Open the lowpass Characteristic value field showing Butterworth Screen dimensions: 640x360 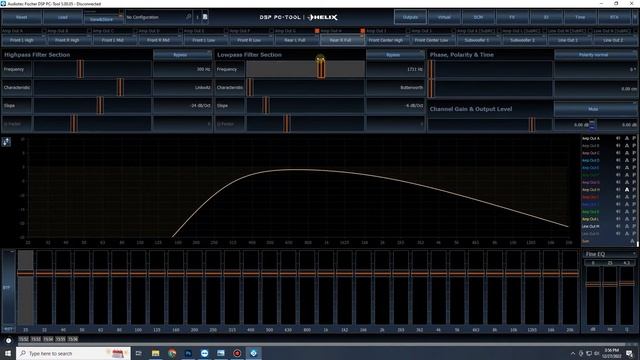[x=395, y=88]
